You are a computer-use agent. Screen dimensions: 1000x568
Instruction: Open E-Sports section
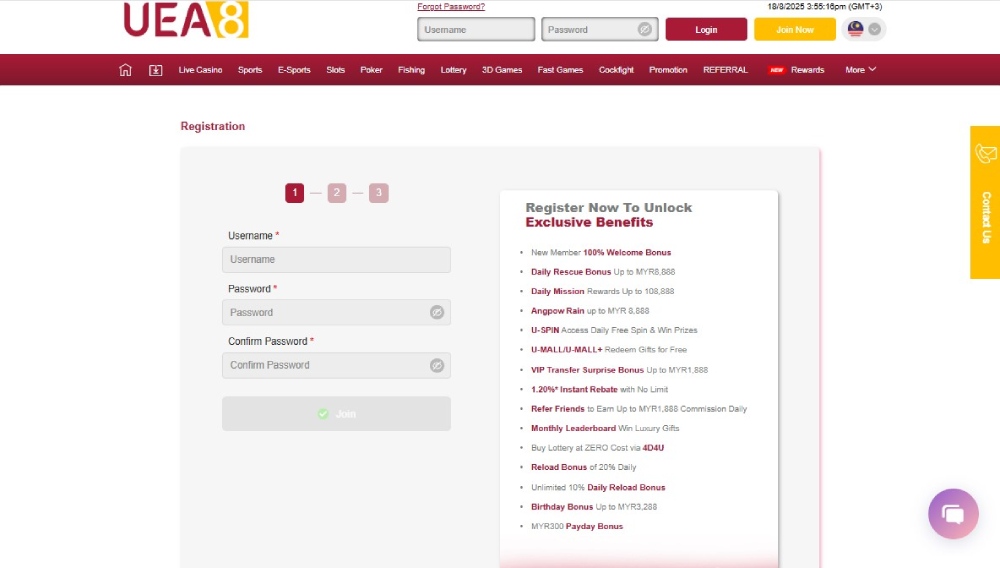coord(294,70)
